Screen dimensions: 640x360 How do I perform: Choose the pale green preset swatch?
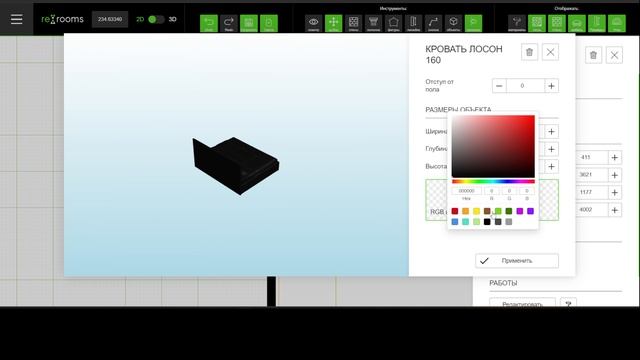(476, 222)
